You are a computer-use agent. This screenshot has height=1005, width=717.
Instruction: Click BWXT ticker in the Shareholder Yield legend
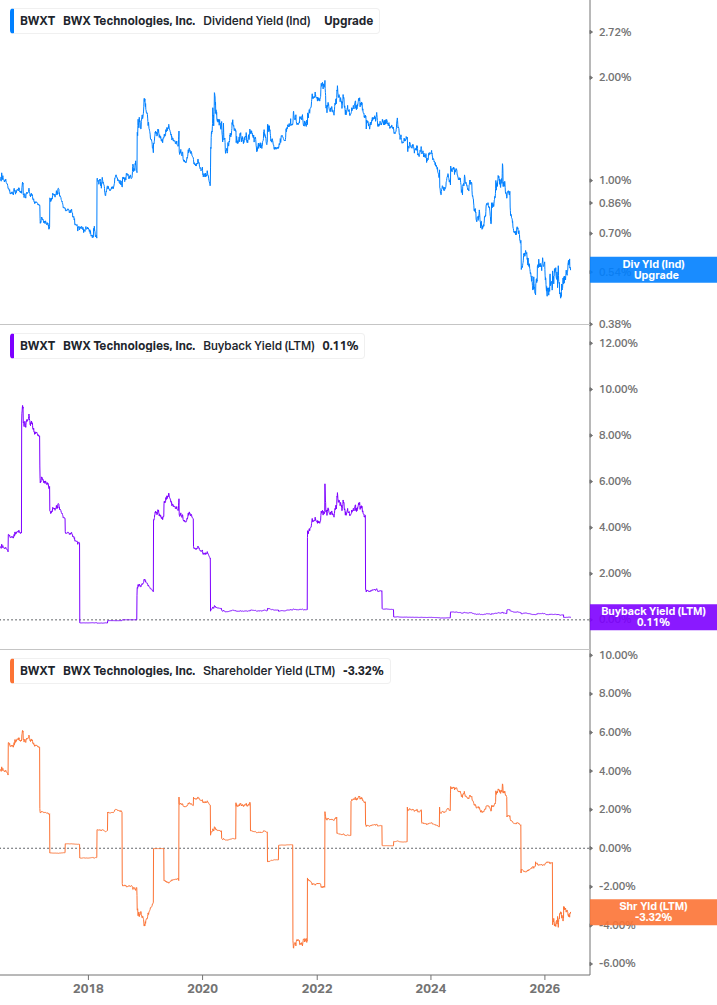37,670
